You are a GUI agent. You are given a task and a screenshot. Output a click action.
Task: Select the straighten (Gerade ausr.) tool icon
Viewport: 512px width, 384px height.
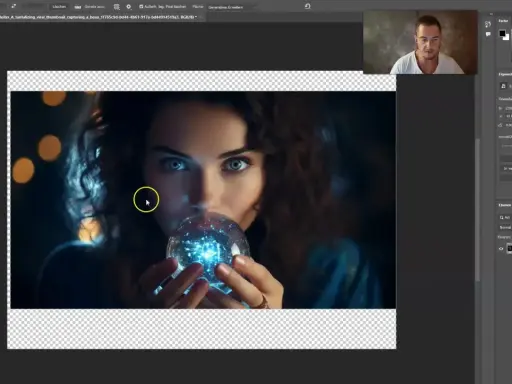click(78, 7)
